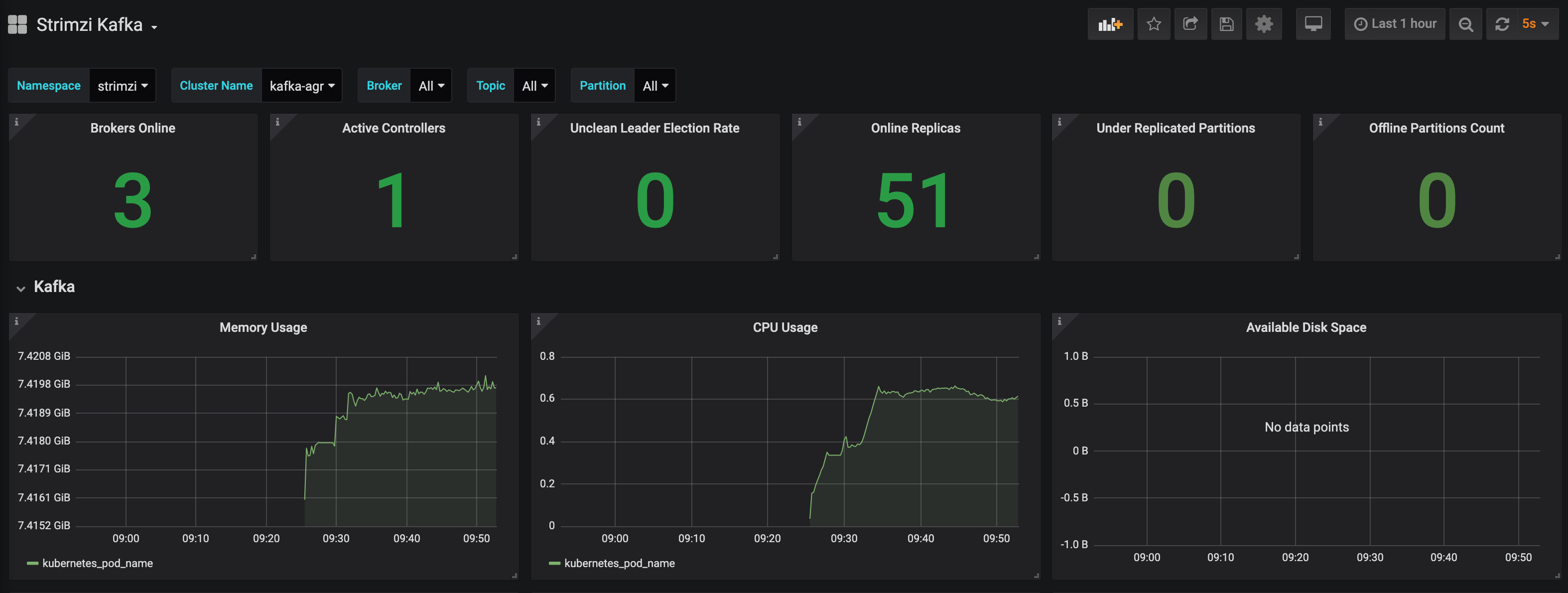
Task: Open the 5s refresh interval dropdown
Action: [x=1535, y=24]
